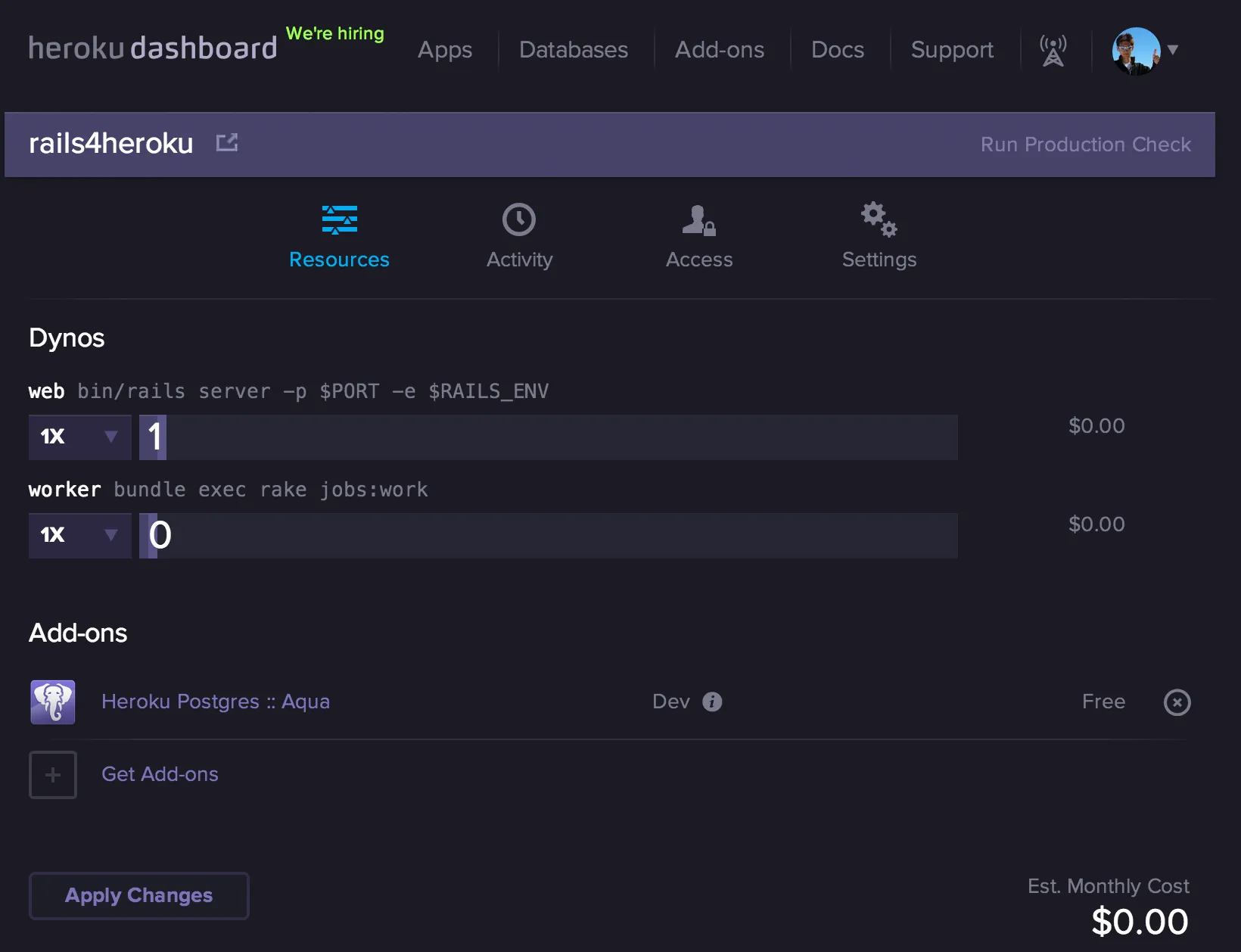Show Dev plan info icon details
Image resolution: width=1241 pixels, height=952 pixels.
712,702
